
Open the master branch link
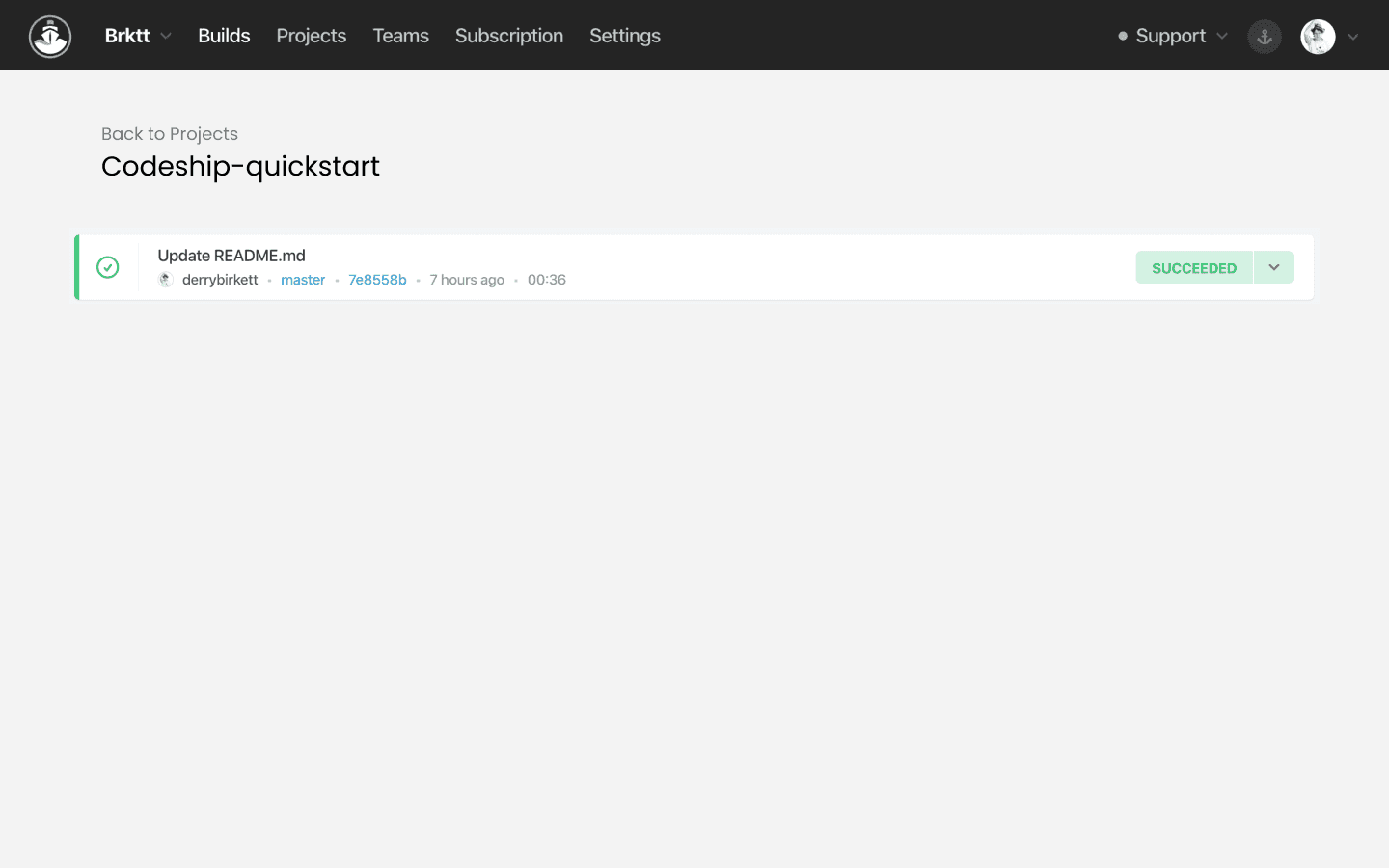[x=303, y=280]
